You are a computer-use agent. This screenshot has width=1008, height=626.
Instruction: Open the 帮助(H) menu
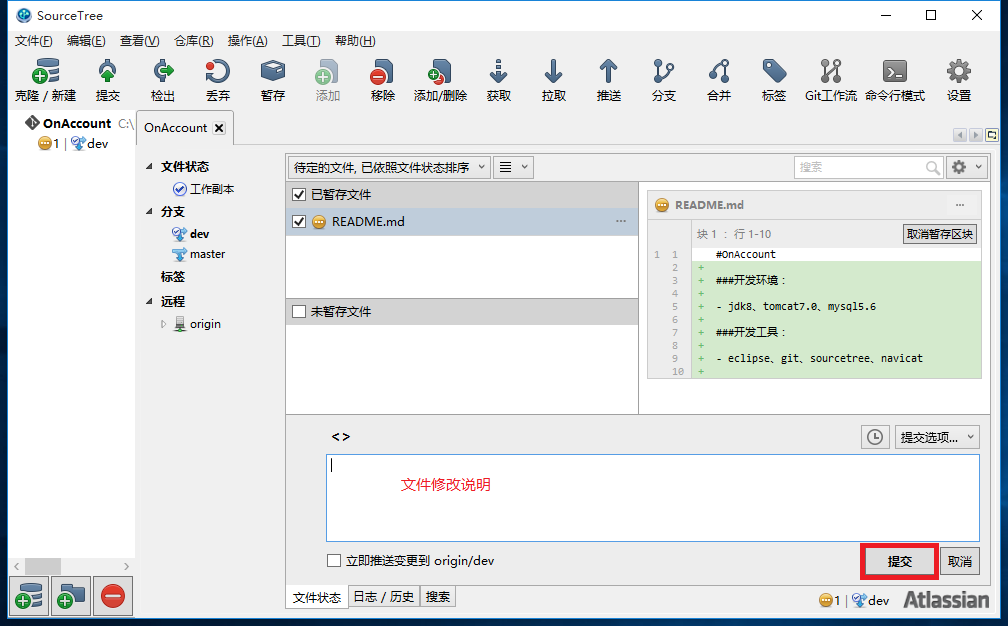pyautogui.click(x=356, y=41)
